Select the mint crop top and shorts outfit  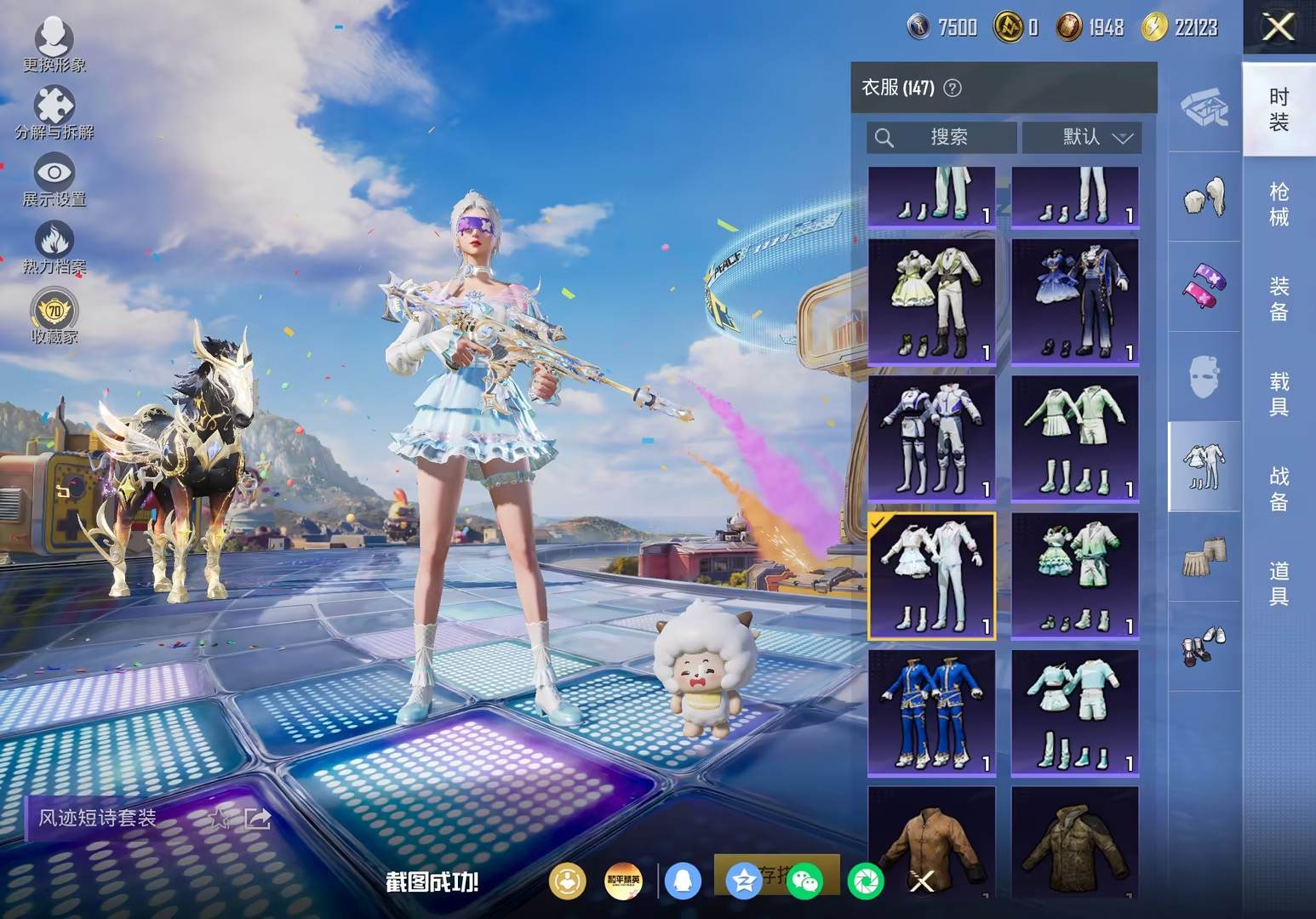coord(1075,713)
